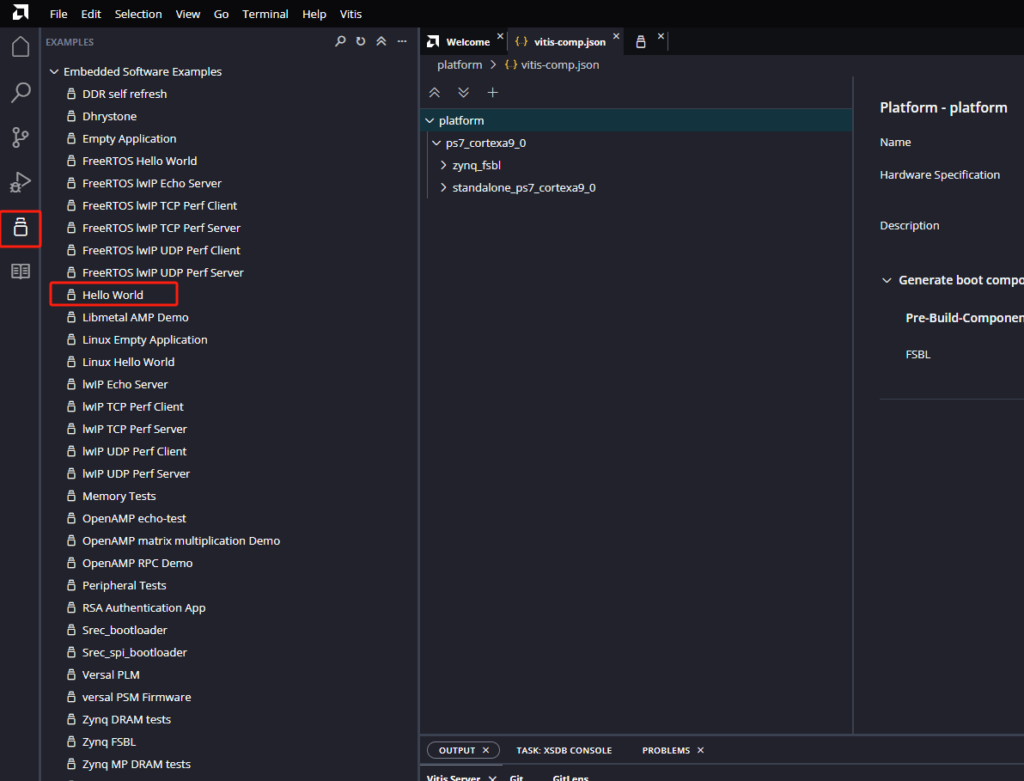1024x781 pixels.
Task: Select the Empty Application example
Action: coord(129,138)
